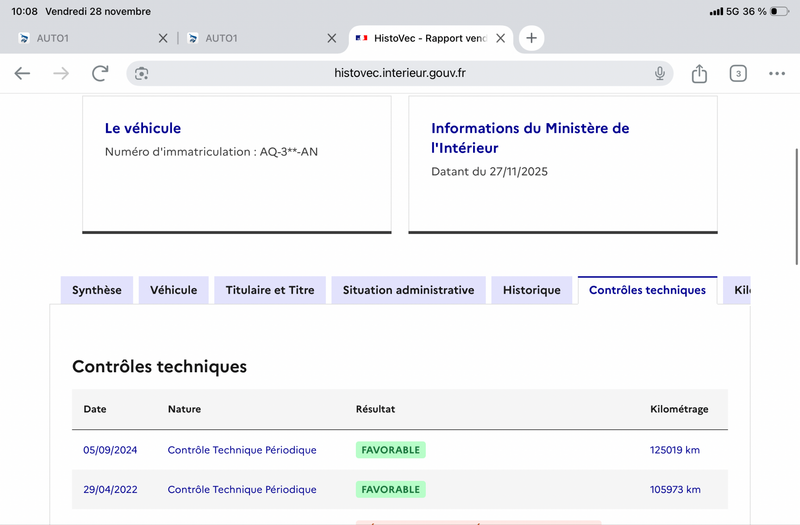The image size is (800, 525).
Task: Show the Historique tab
Action: (x=532, y=290)
